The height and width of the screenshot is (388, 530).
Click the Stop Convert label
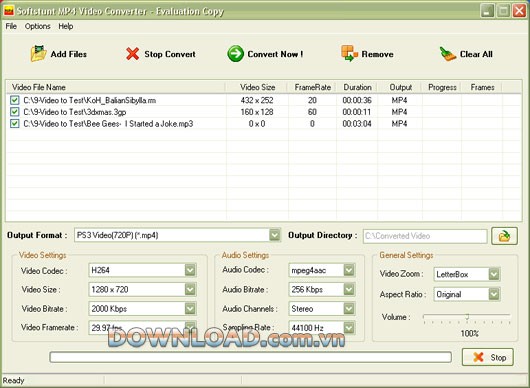[x=170, y=54]
